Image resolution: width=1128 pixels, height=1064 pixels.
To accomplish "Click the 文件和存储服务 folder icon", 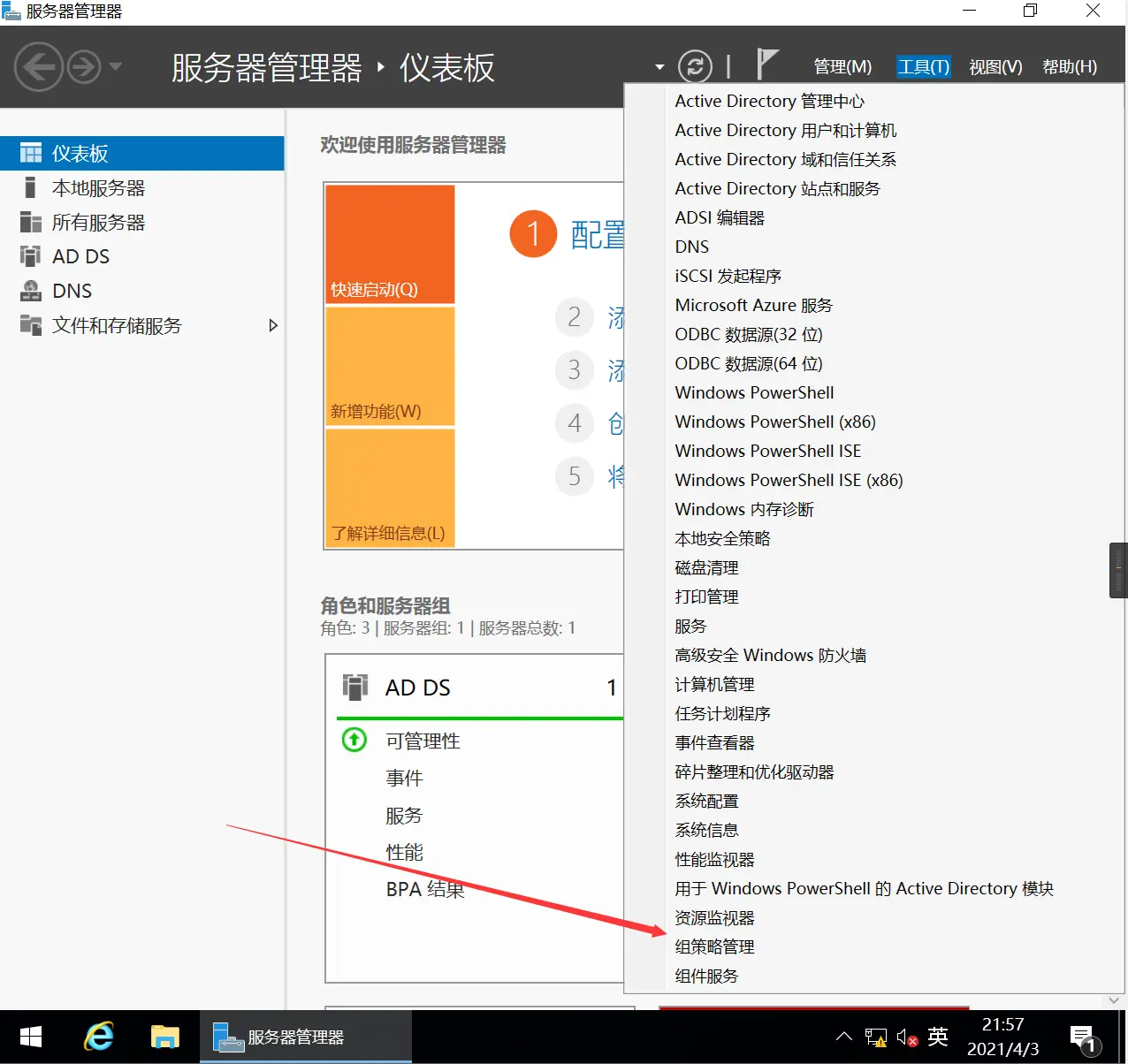I will pos(31,325).
